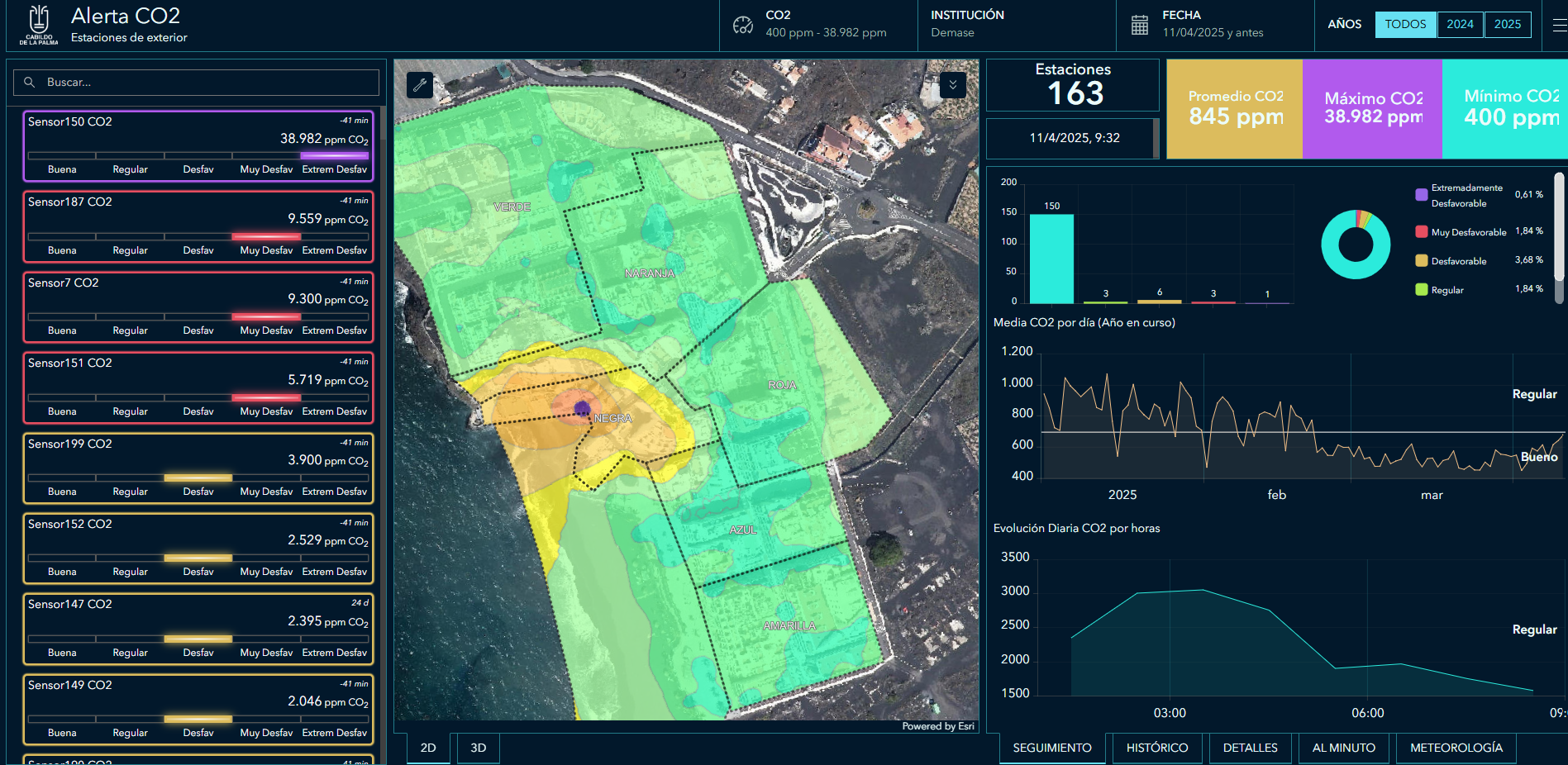Click purple sensor marker on map
Image resolution: width=1568 pixels, height=765 pixels.
[x=582, y=408]
